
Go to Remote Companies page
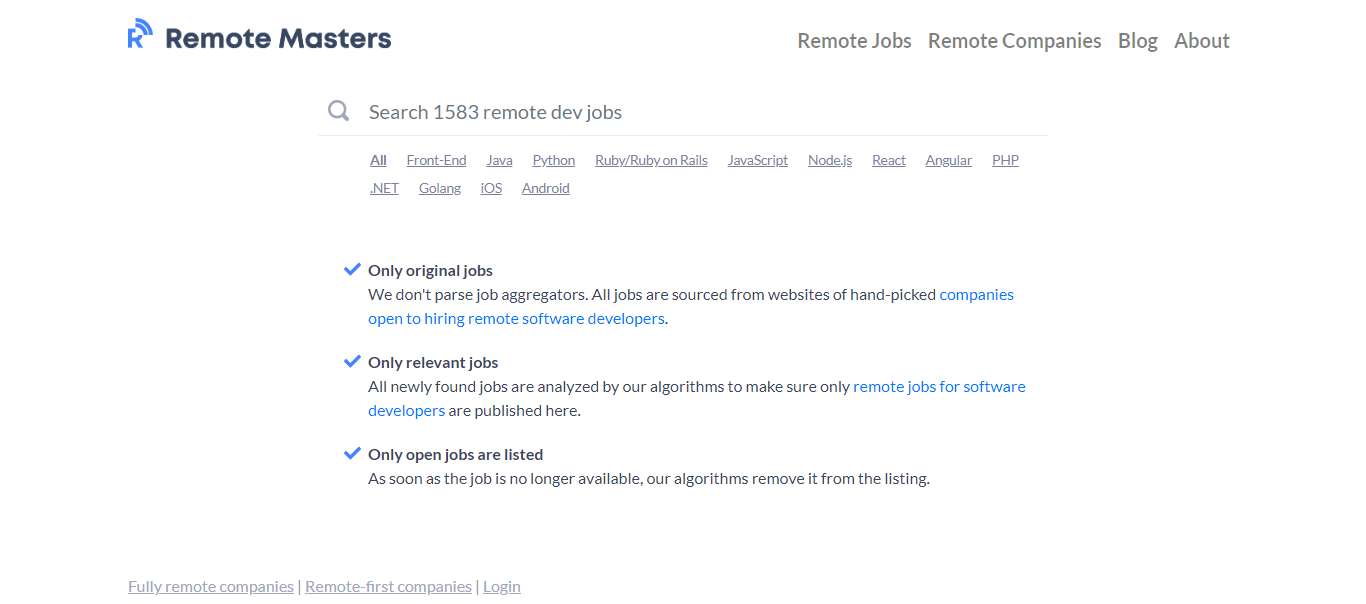1014,41
